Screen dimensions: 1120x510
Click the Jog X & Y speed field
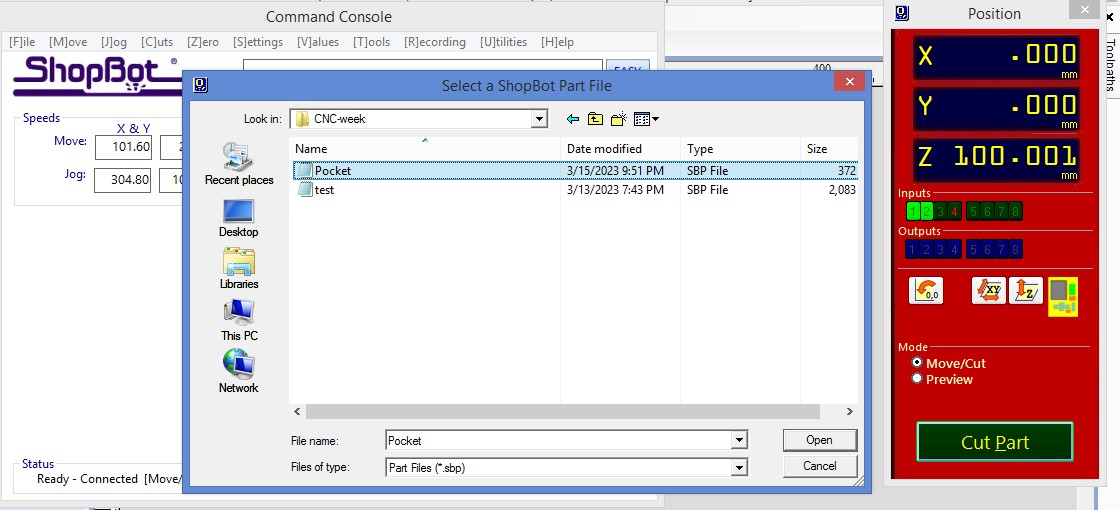tap(122, 180)
